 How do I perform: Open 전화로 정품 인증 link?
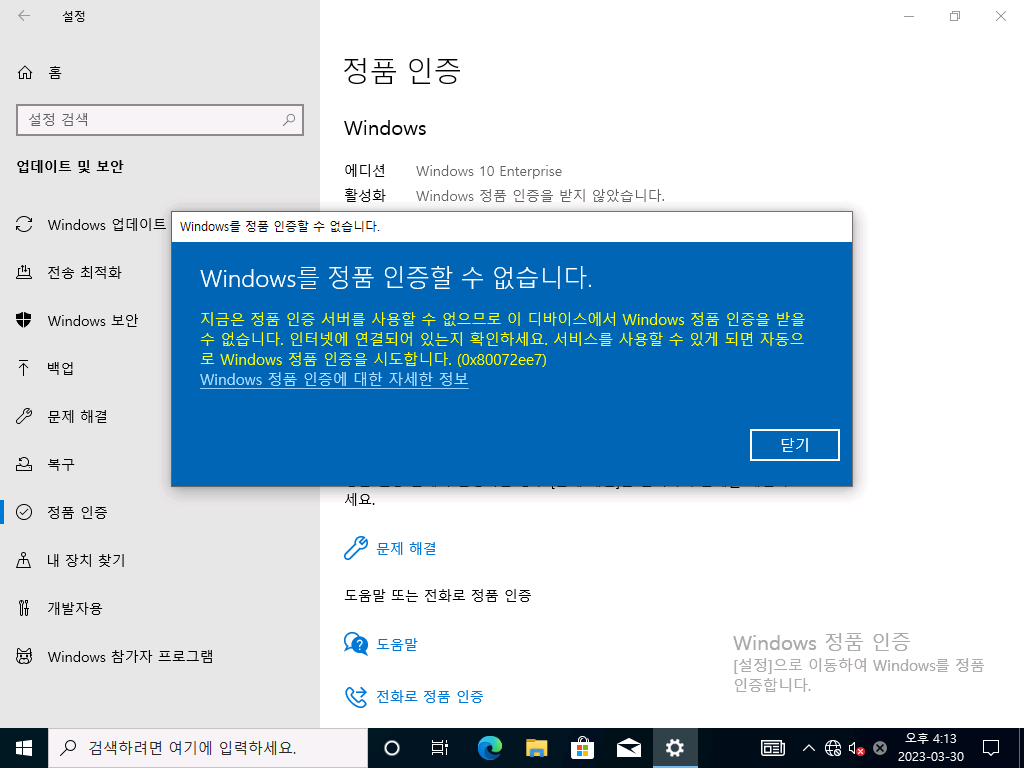(430, 697)
